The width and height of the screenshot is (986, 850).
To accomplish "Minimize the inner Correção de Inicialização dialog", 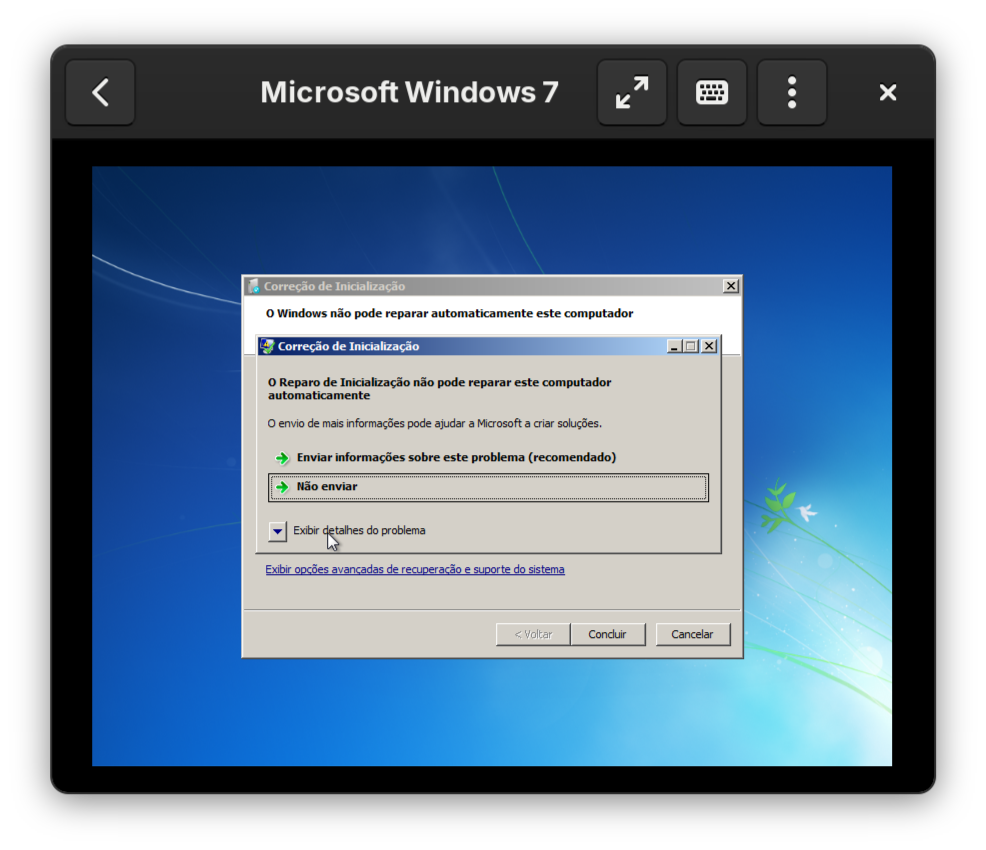I will [674, 346].
